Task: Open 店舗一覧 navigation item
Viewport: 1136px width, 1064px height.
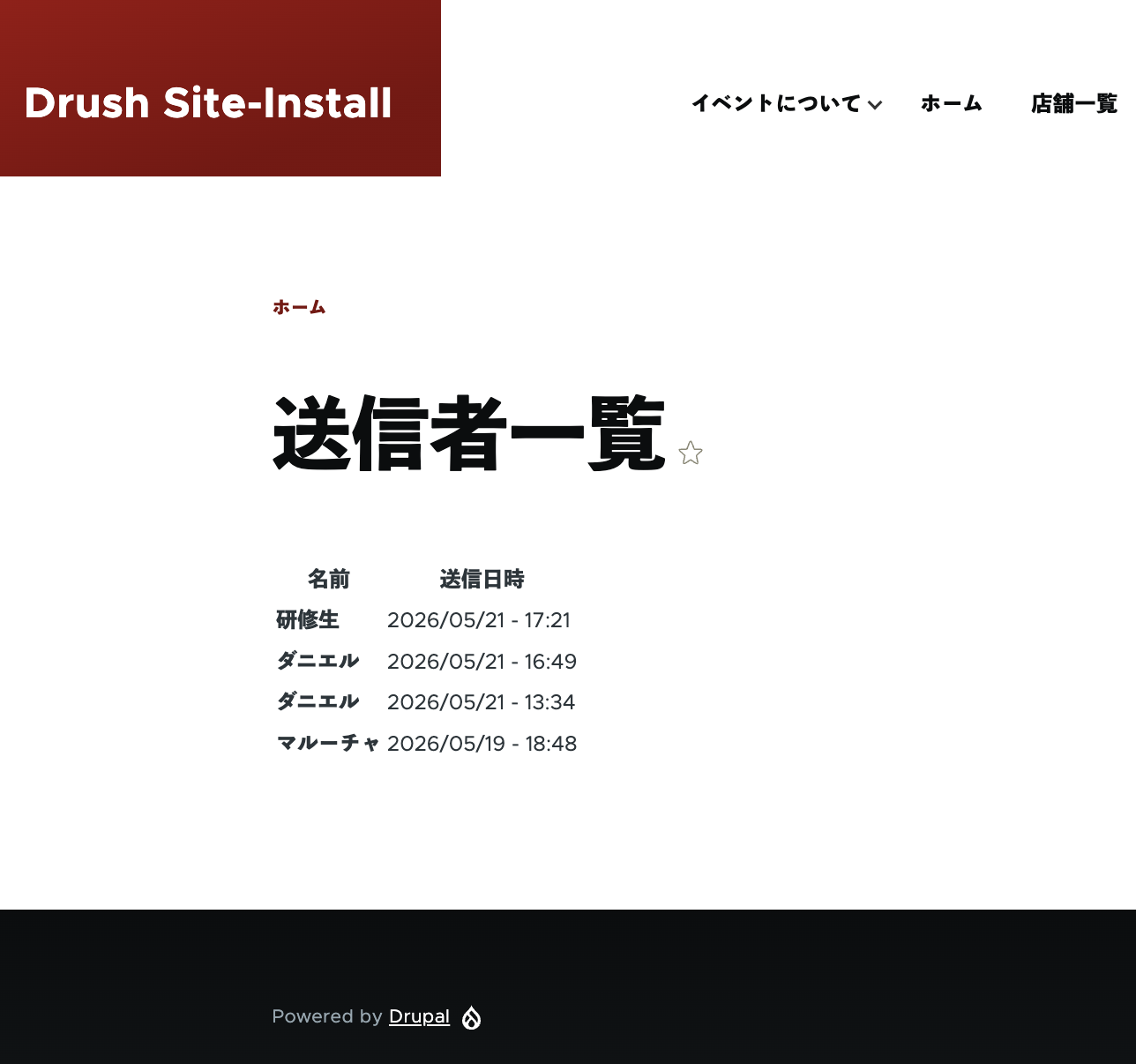Action: tap(1074, 103)
